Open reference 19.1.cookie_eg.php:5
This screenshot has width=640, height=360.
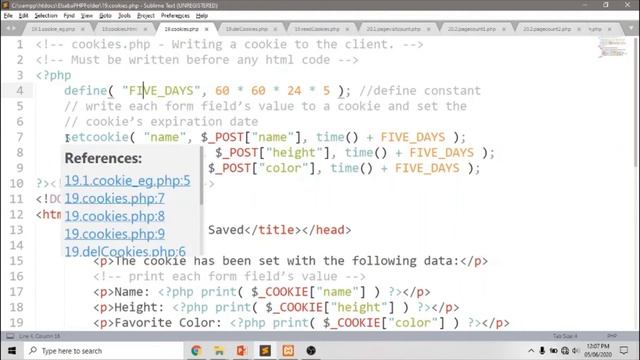tap(127, 180)
